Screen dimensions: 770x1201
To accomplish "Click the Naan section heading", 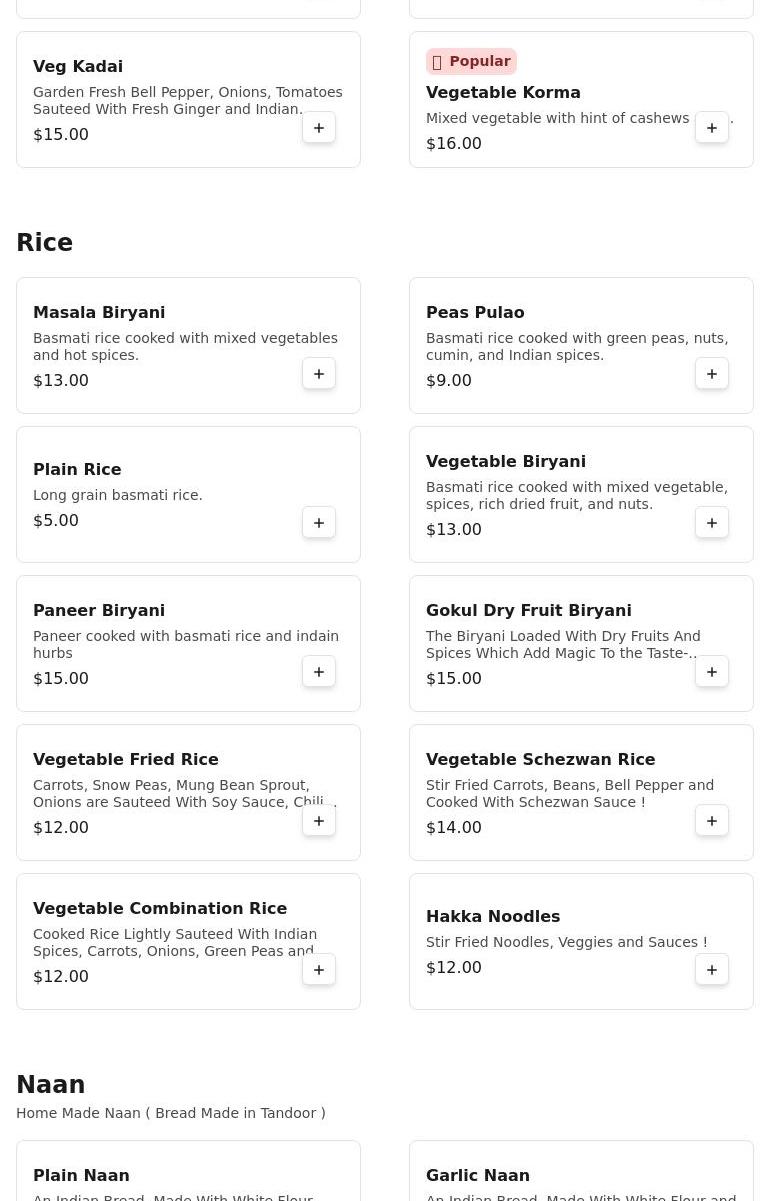I will tap(51, 1085).
